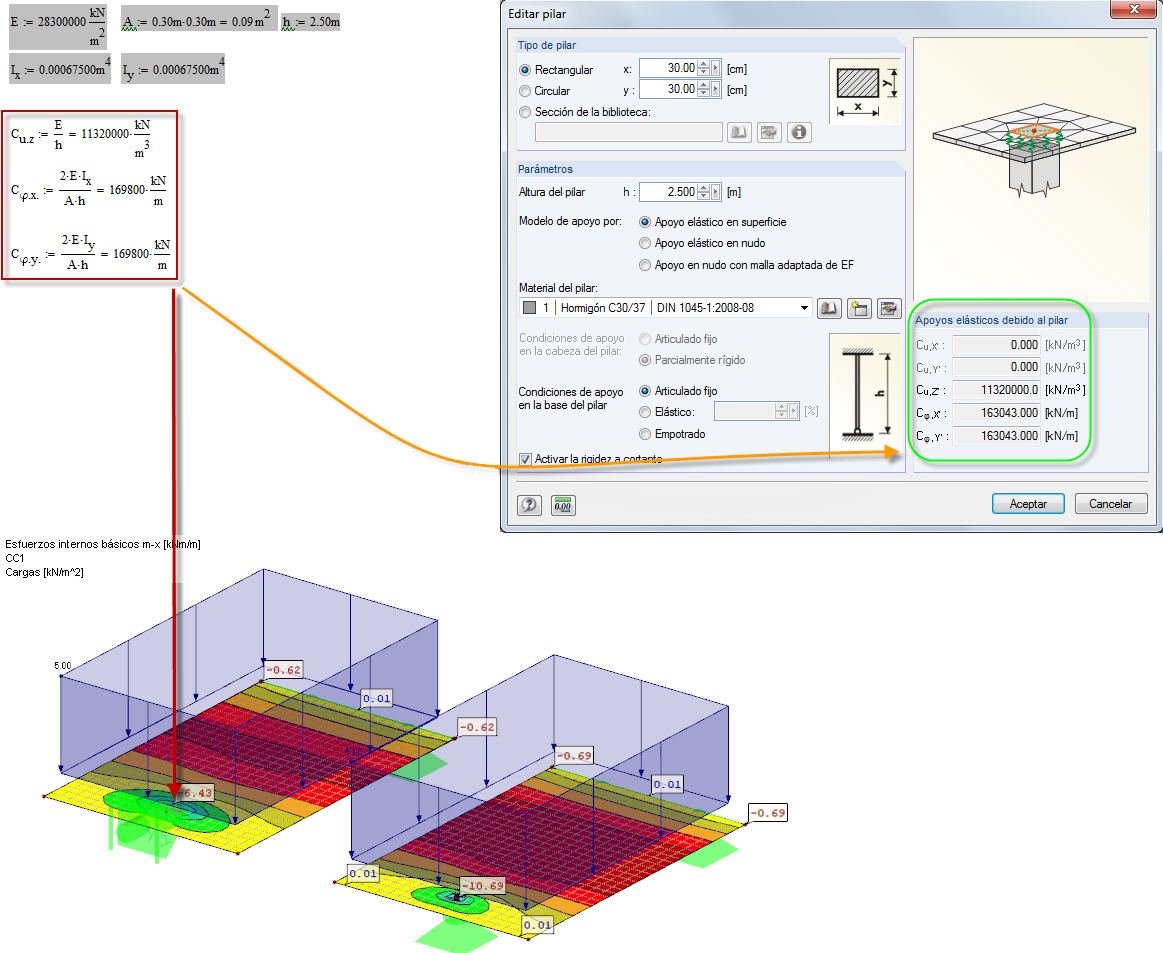1163x953 pixels.
Task: Click the Cφ,X value 163043.000
Action: point(996,413)
